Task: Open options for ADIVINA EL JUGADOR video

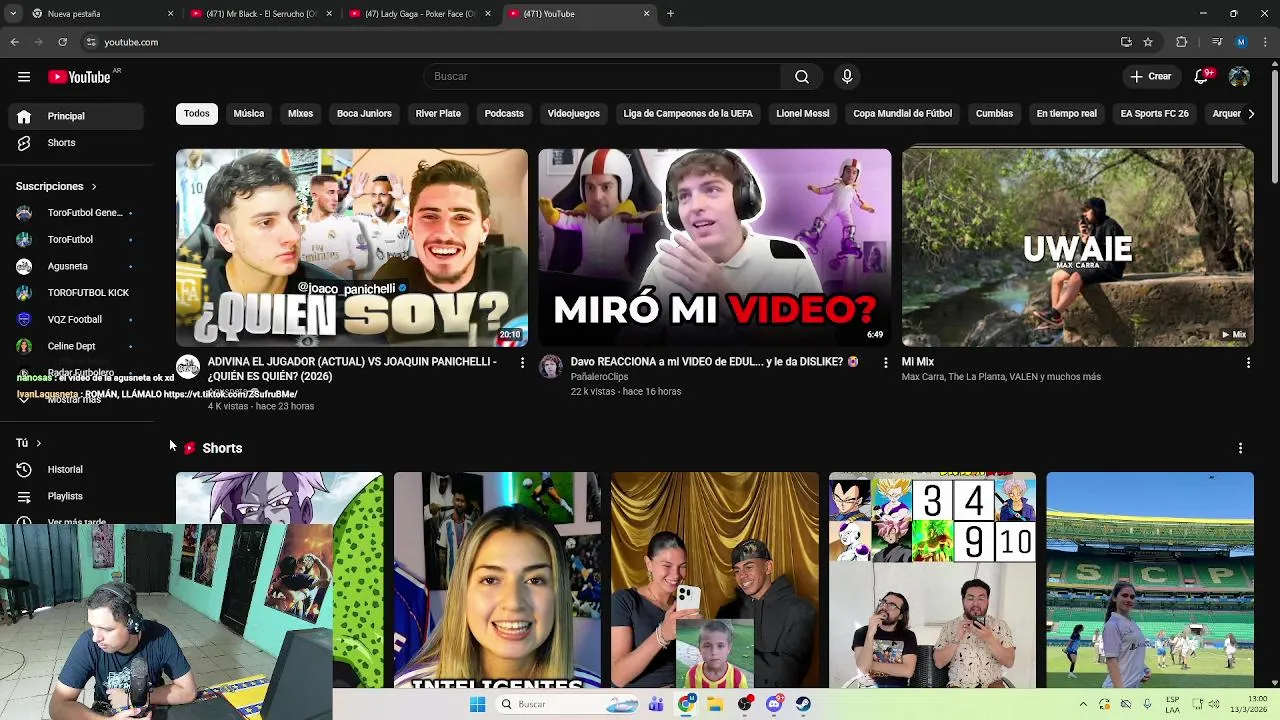Action: click(x=522, y=363)
